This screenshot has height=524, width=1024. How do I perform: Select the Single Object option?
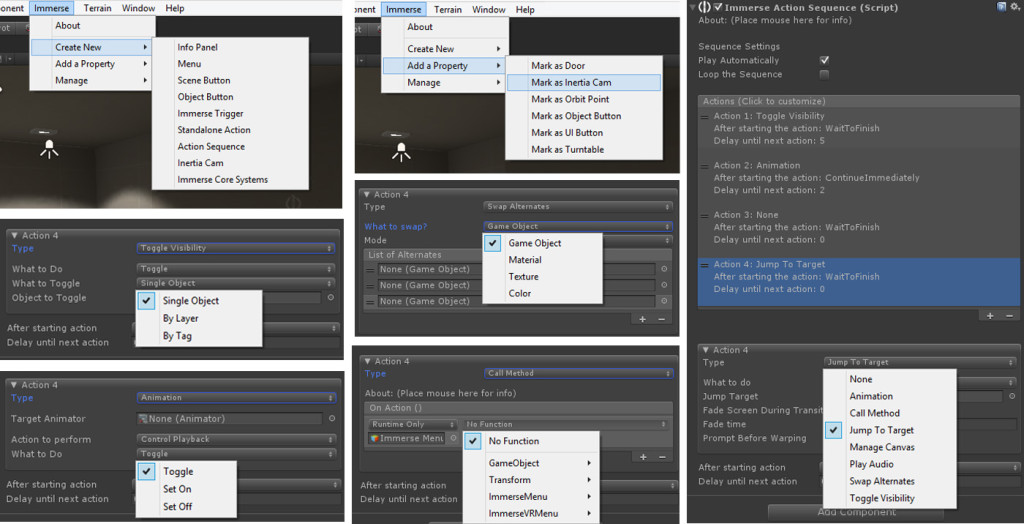click(199, 301)
